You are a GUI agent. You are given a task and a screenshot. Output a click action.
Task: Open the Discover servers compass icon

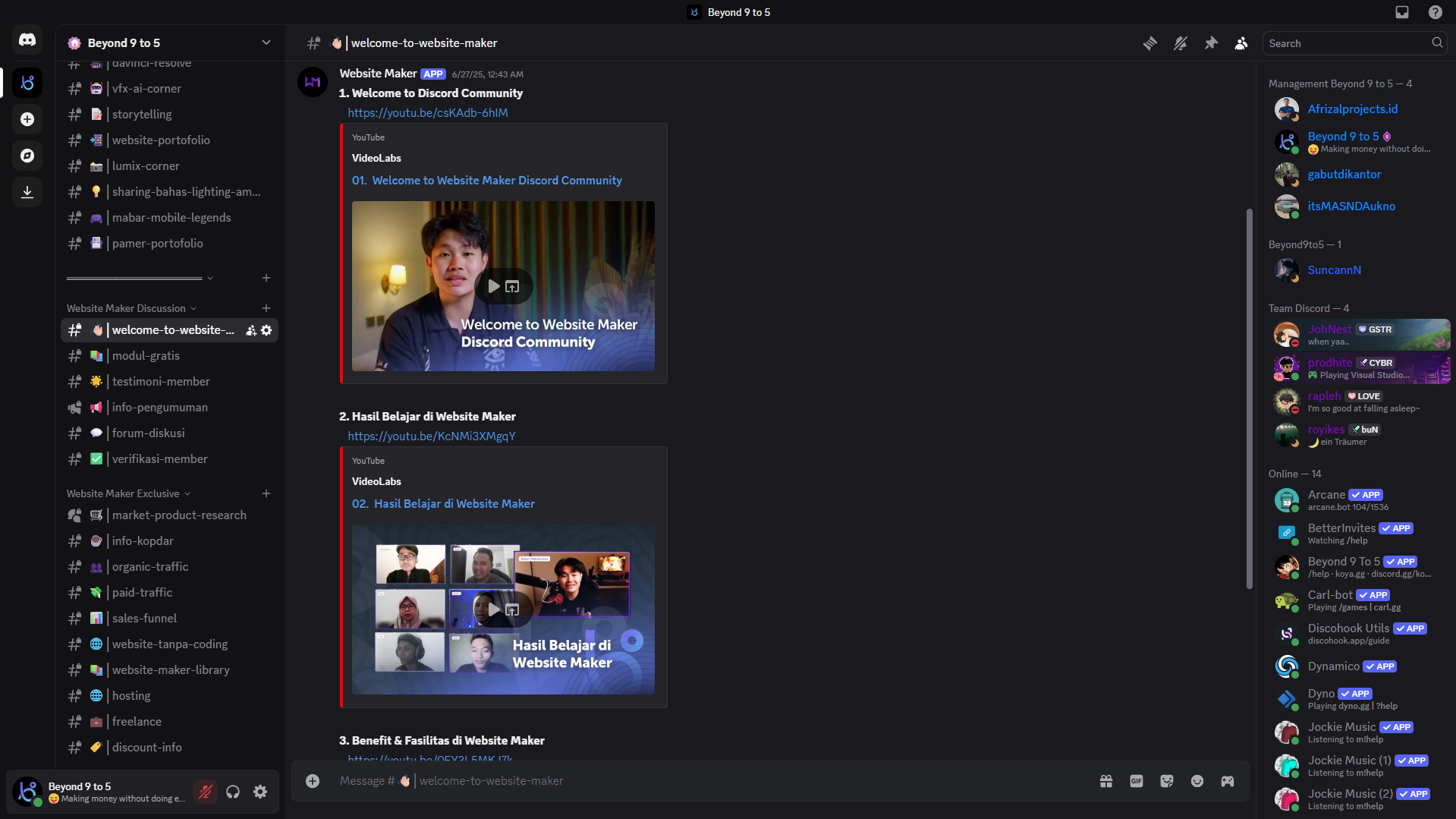click(27, 156)
